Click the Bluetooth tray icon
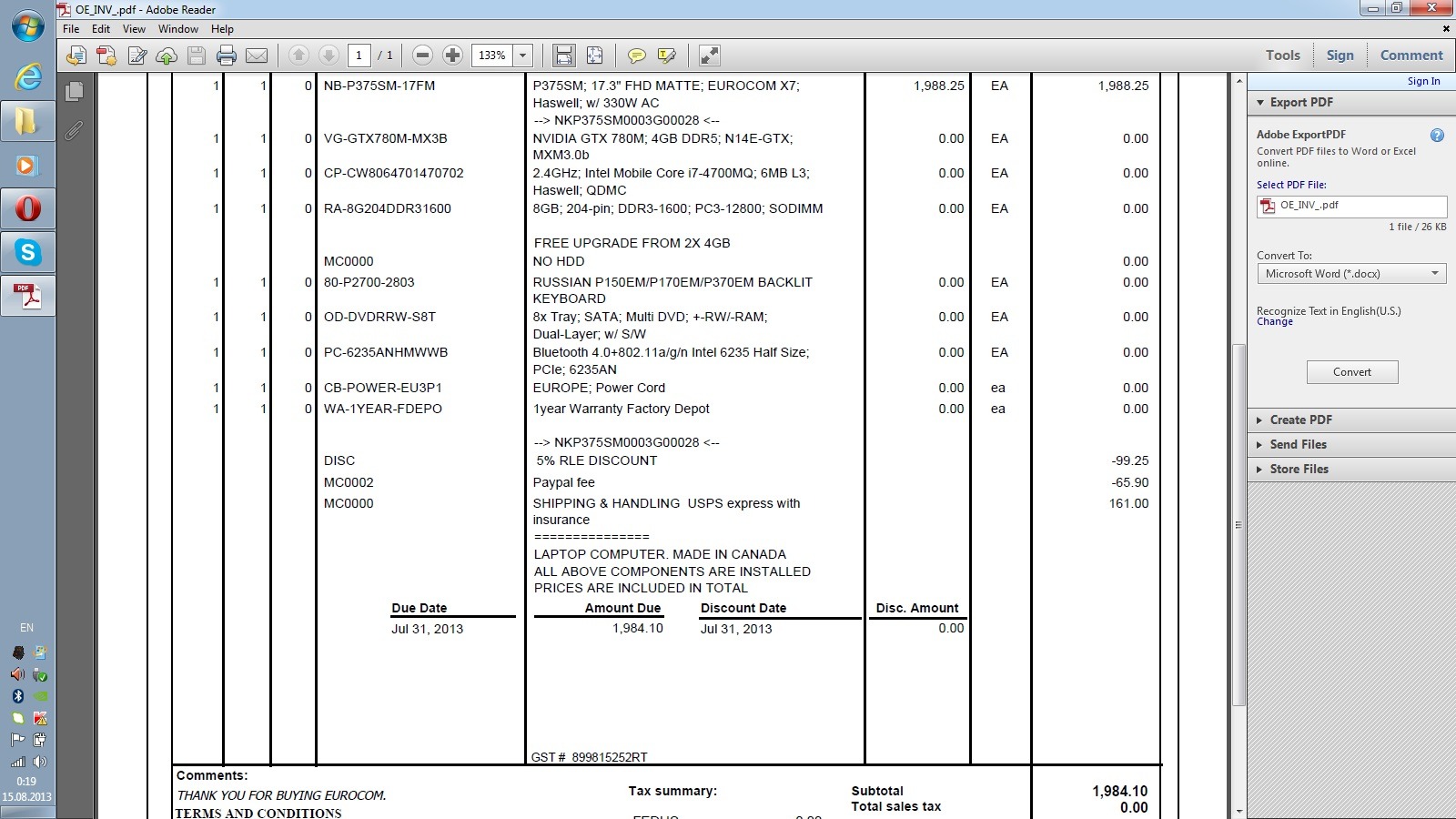The width and height of the screenshot is (1456, 819). 17,696
